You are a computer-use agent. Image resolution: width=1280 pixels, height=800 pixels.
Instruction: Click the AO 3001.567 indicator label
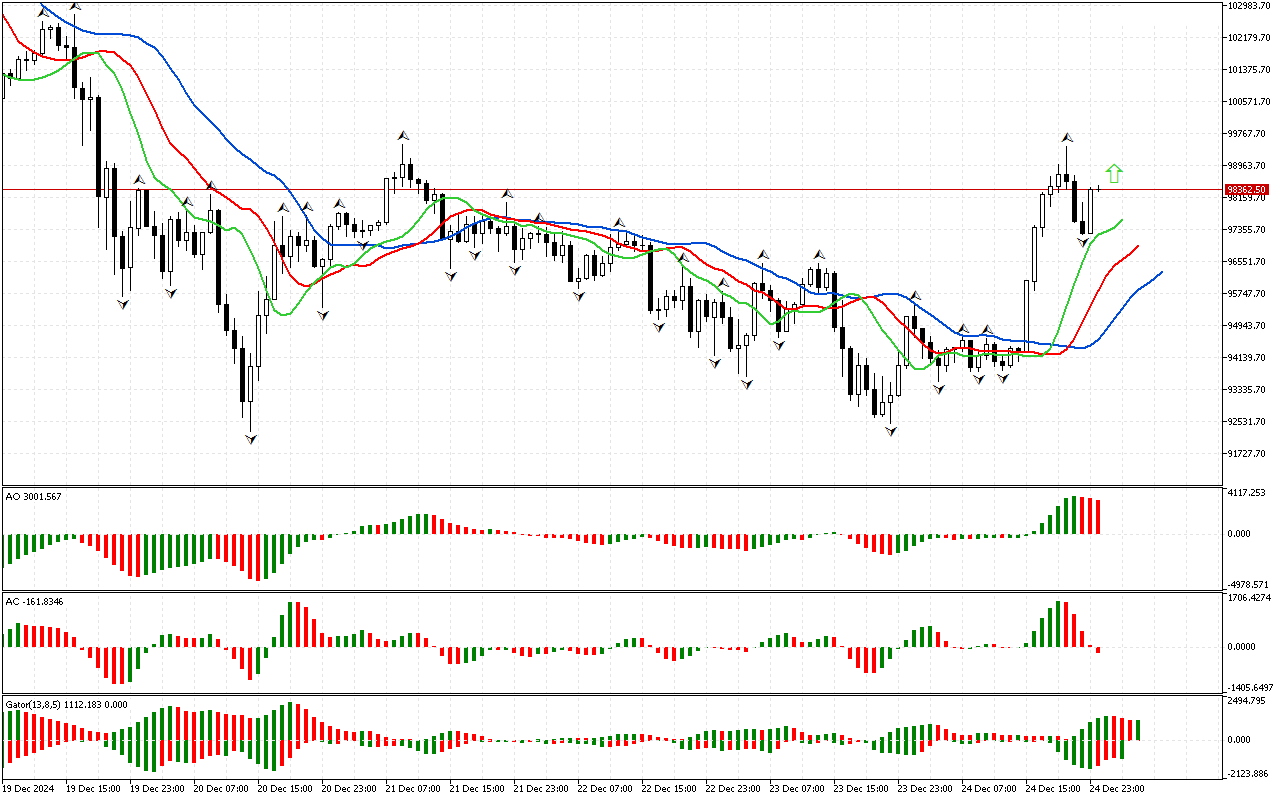click(34, 497)
